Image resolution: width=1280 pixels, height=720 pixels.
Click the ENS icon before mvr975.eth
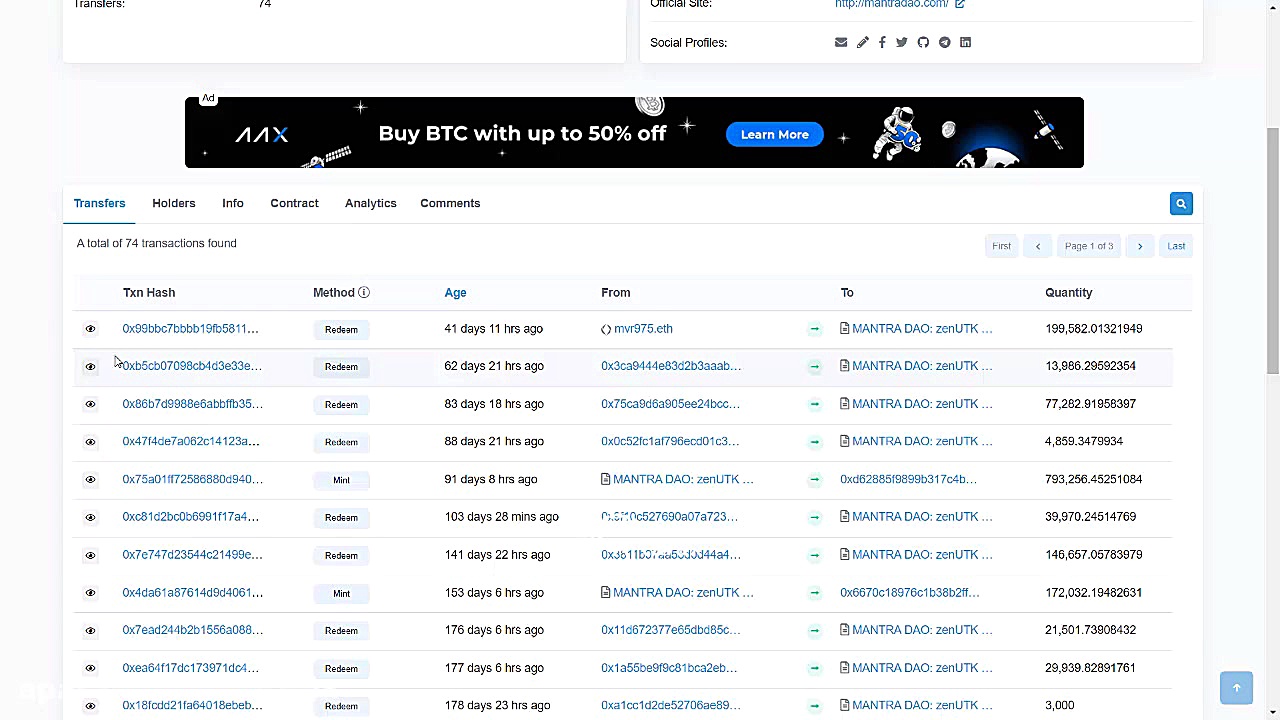point(606,329)
